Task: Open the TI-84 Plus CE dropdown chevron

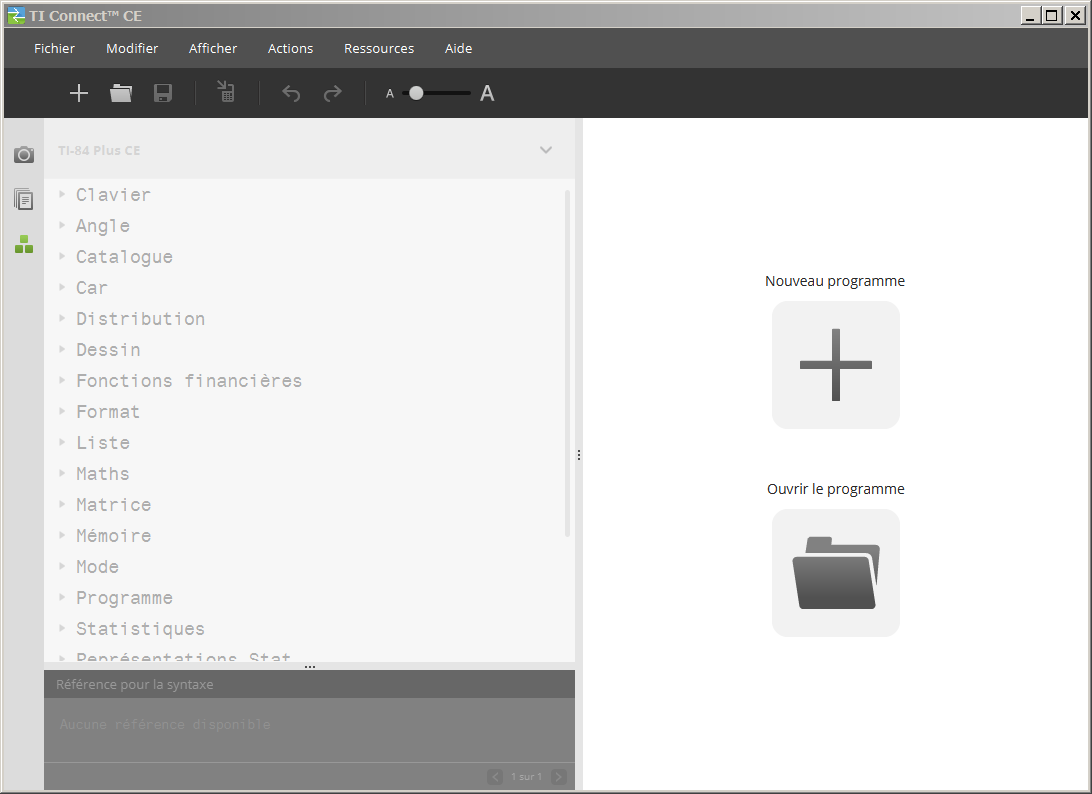Action: click(546, 150)
